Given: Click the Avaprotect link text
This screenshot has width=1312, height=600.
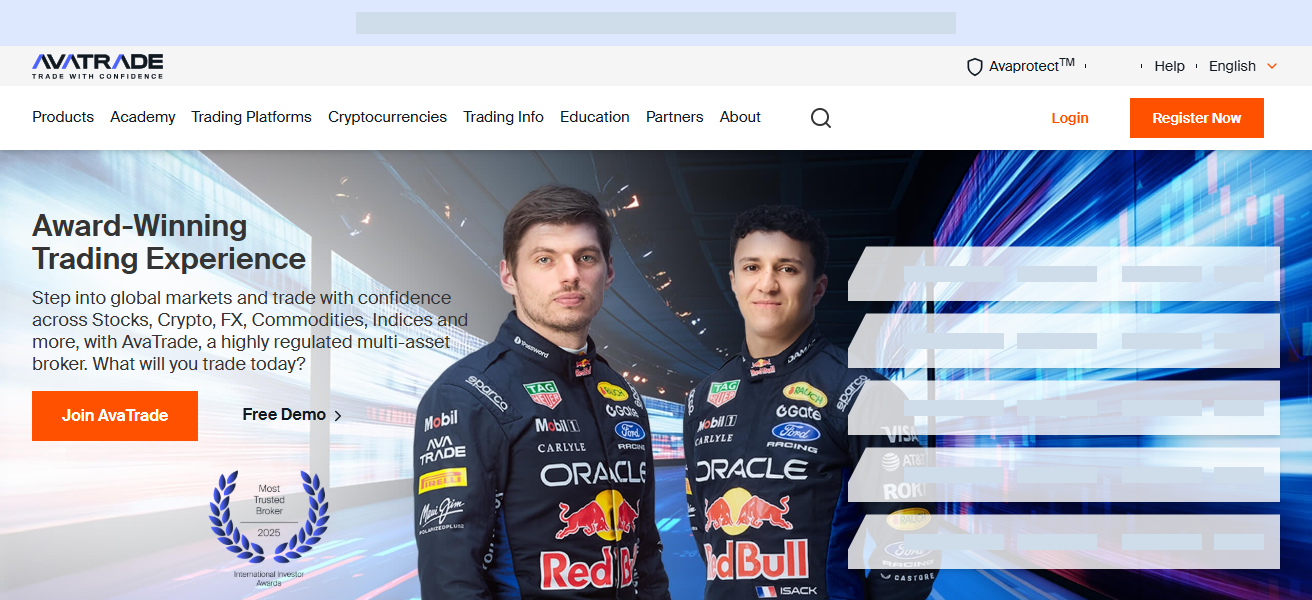Looking at the screenshot, I should 1031,65.
